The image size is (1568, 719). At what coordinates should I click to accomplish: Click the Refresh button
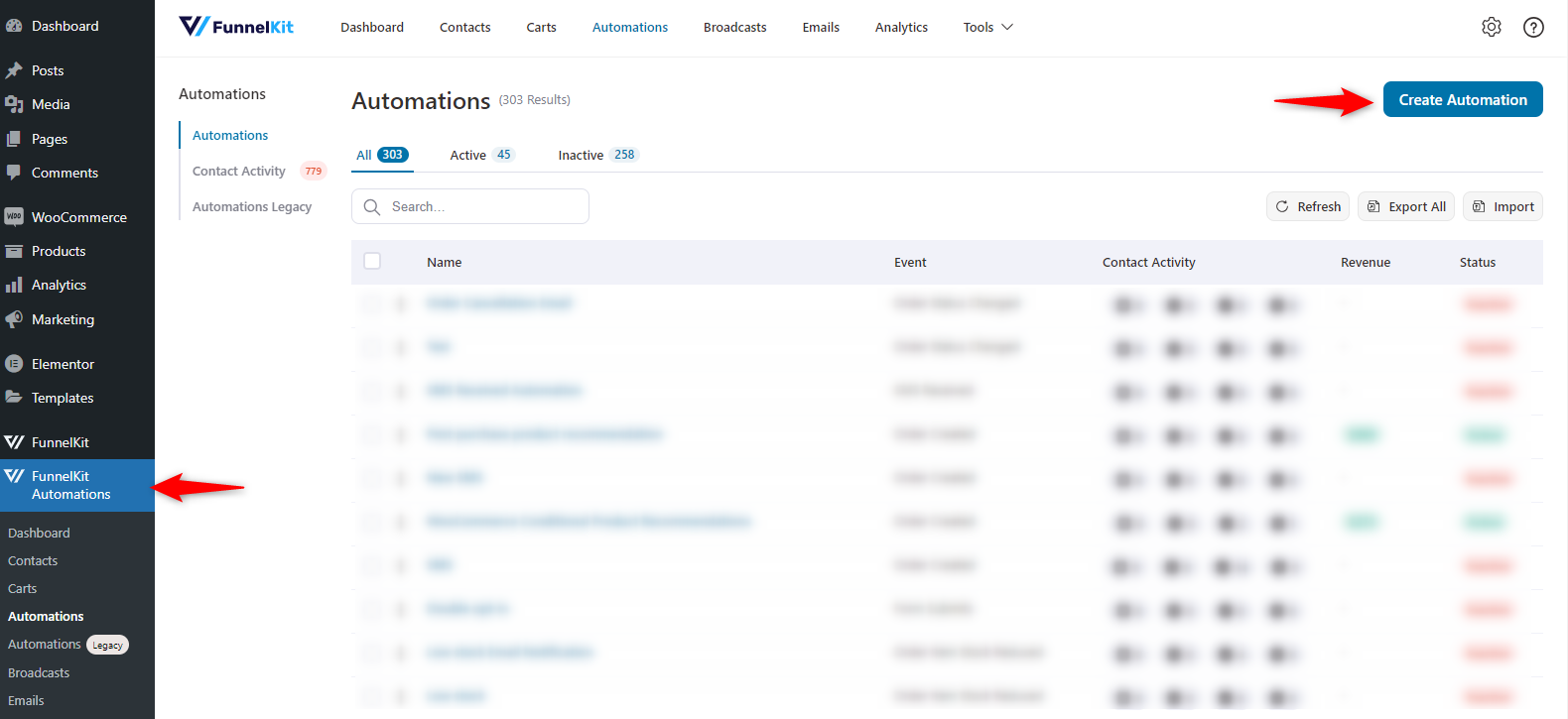(1308, 206)
